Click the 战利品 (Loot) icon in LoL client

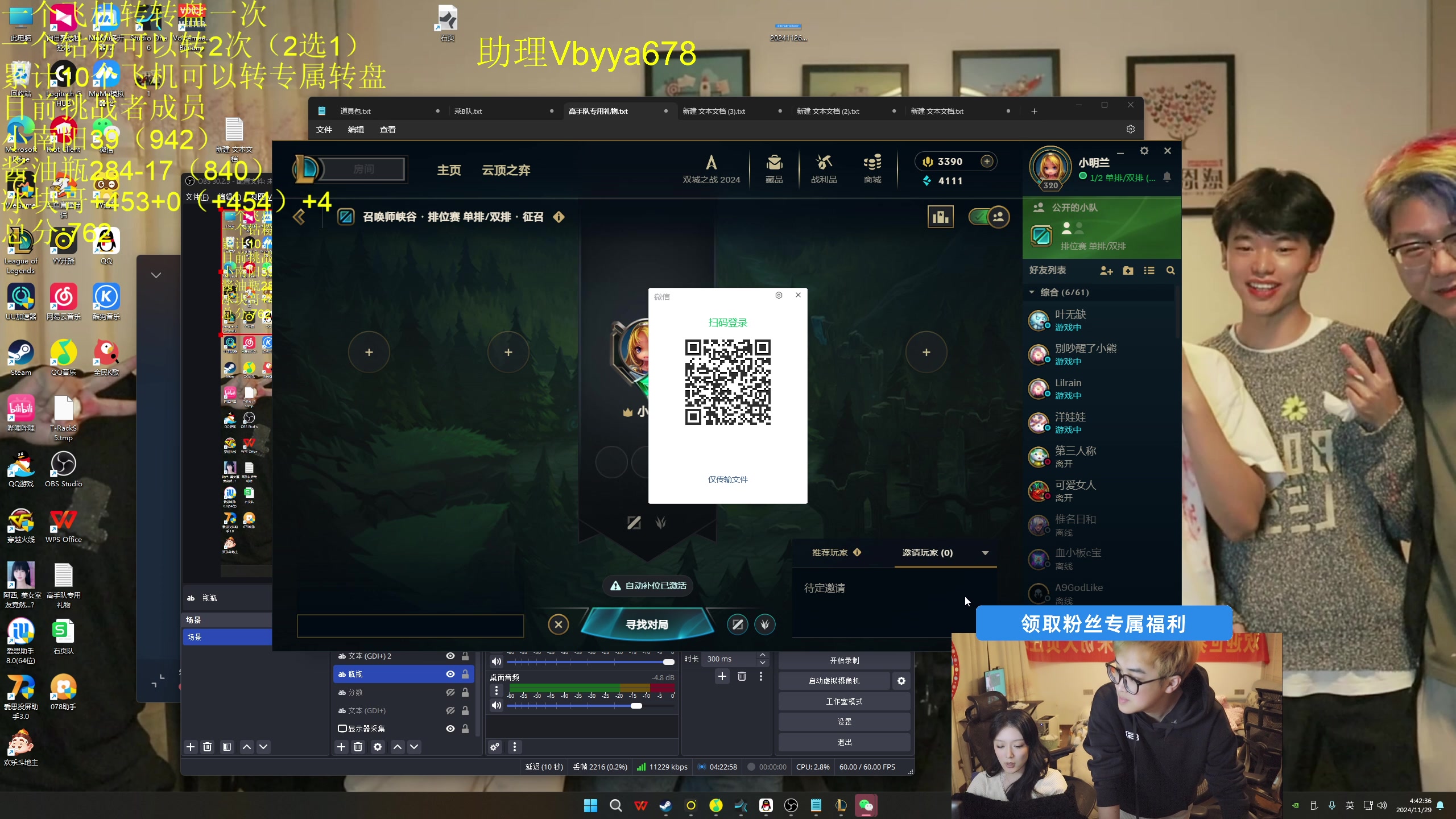point(824,168)
